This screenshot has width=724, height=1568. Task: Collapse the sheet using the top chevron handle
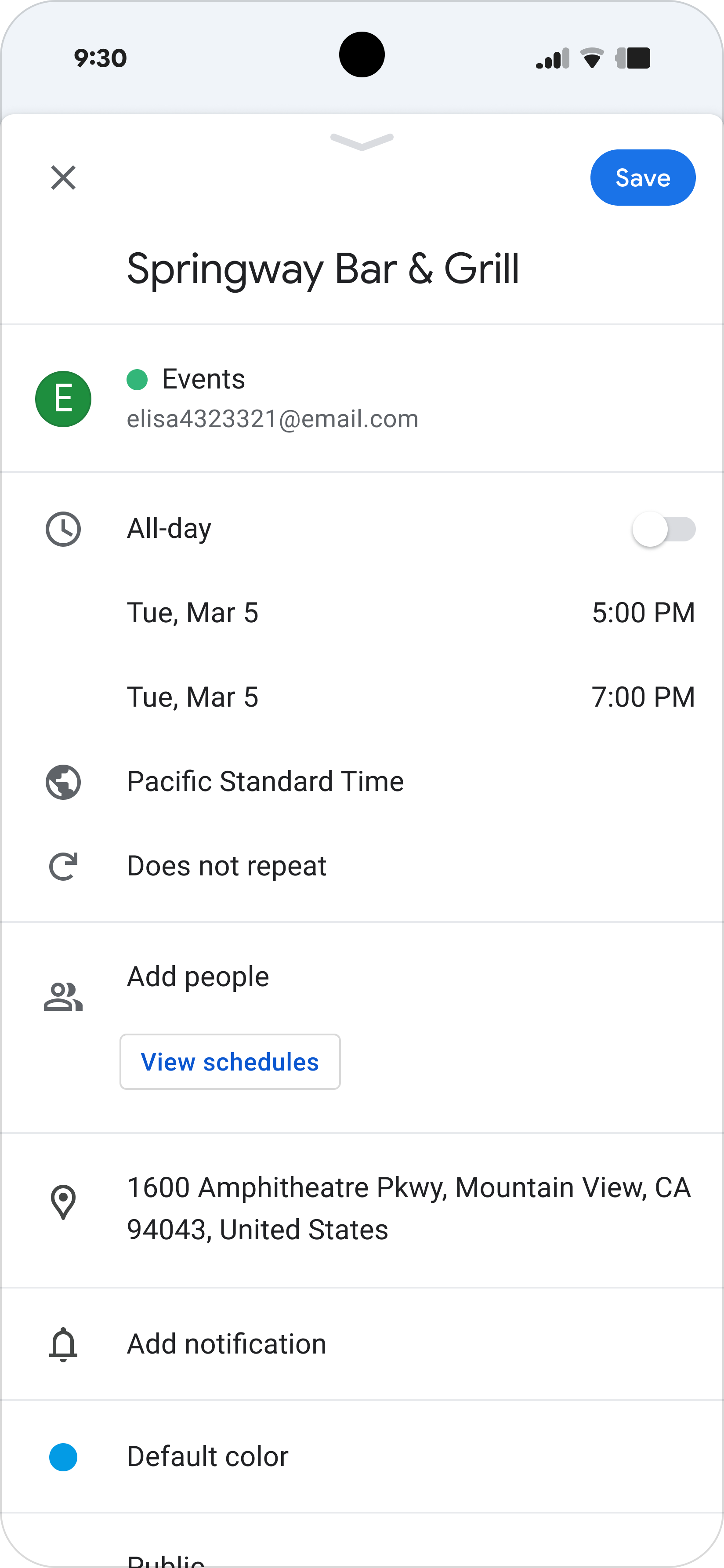point(362,142)
